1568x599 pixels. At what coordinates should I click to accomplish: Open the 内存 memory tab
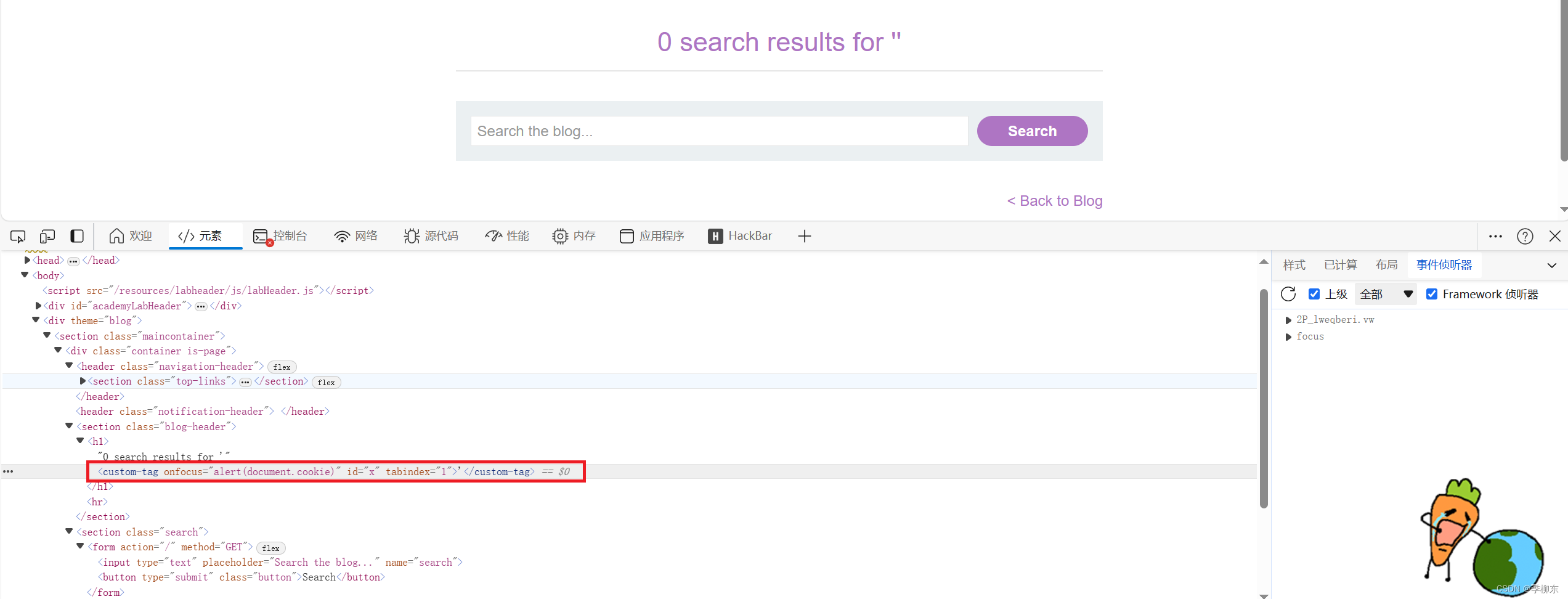coord(574,236)
